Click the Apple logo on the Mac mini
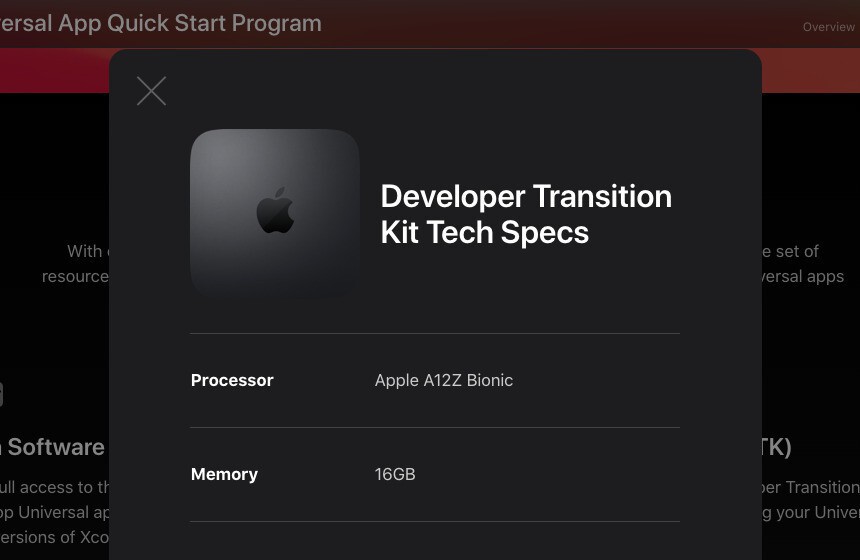Image resolution: width=860 pixels, height=560 pixels. [275, 210]
